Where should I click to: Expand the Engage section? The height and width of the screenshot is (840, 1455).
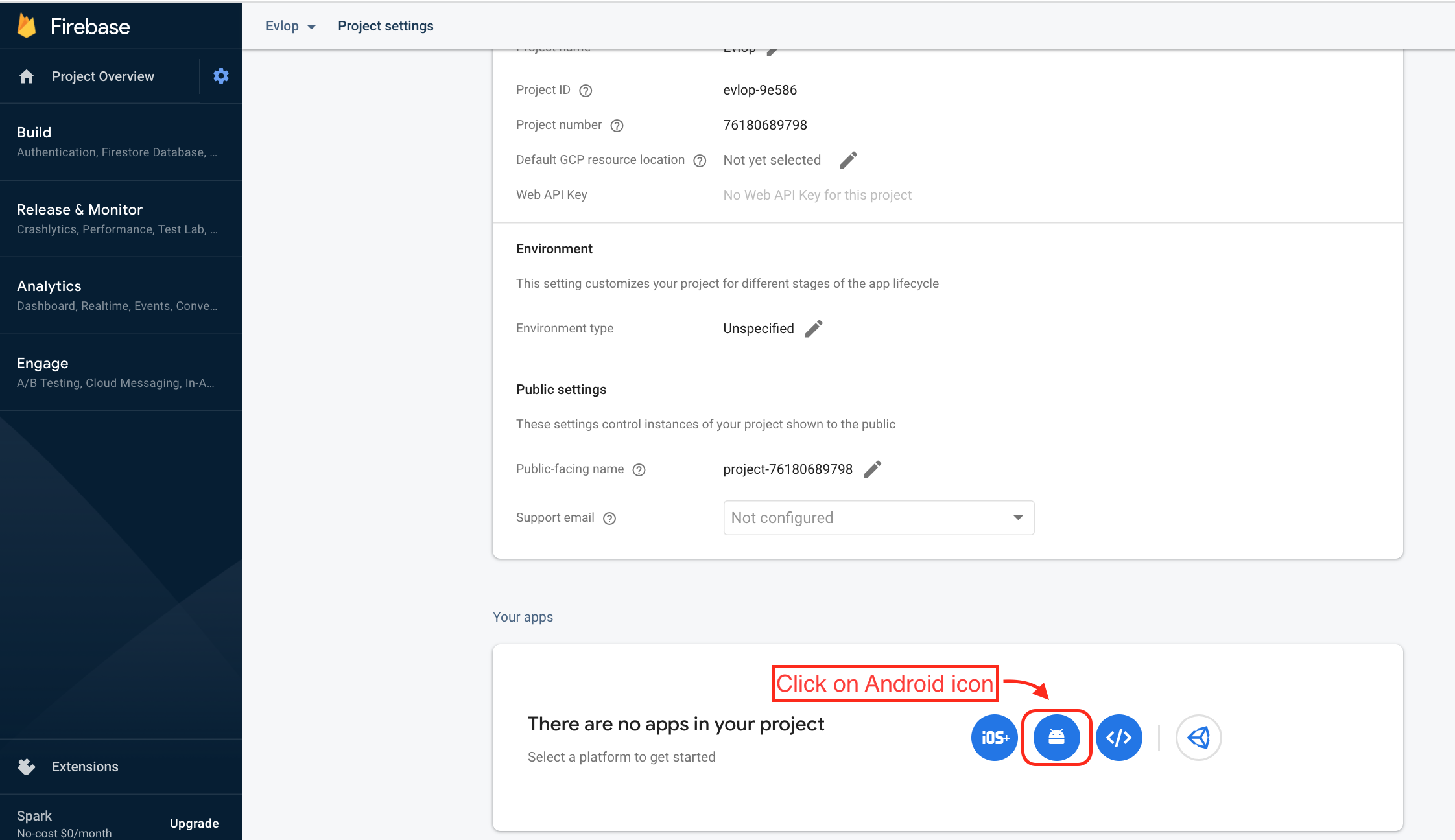click(x=121, y=372)
